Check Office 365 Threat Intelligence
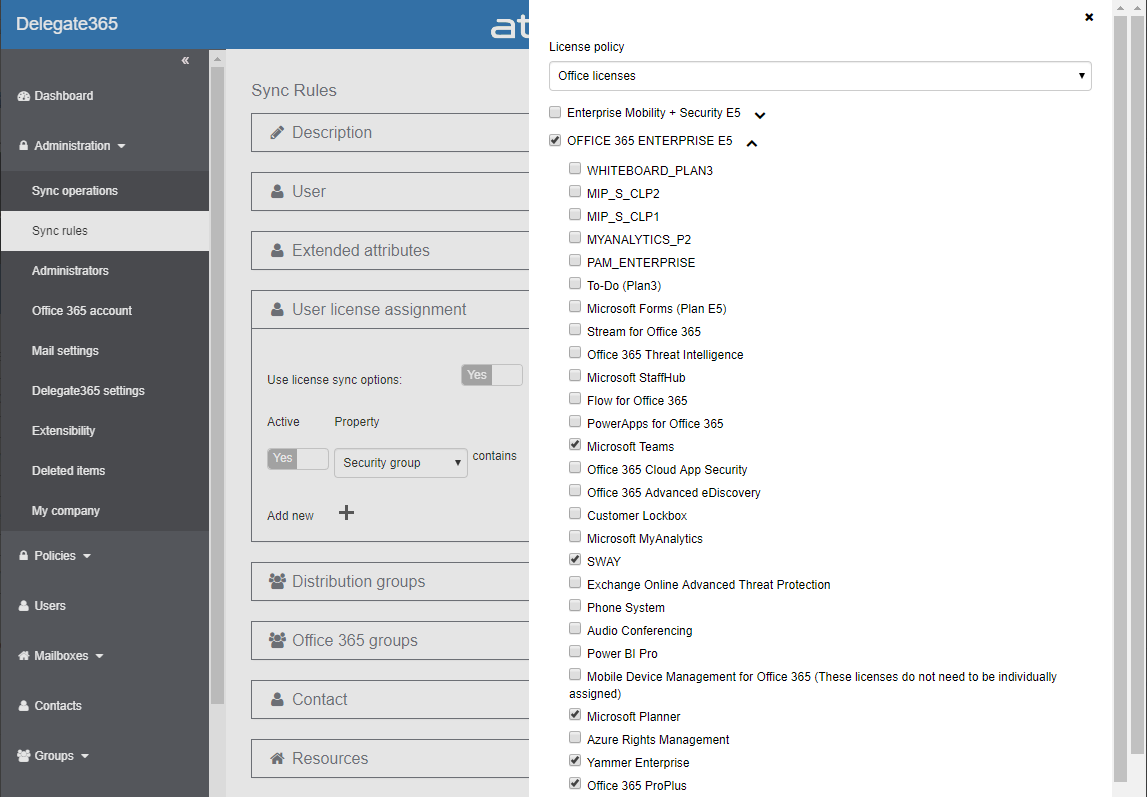The height and width of the screenshot is (797, 1147). click(x=575, y=352)
